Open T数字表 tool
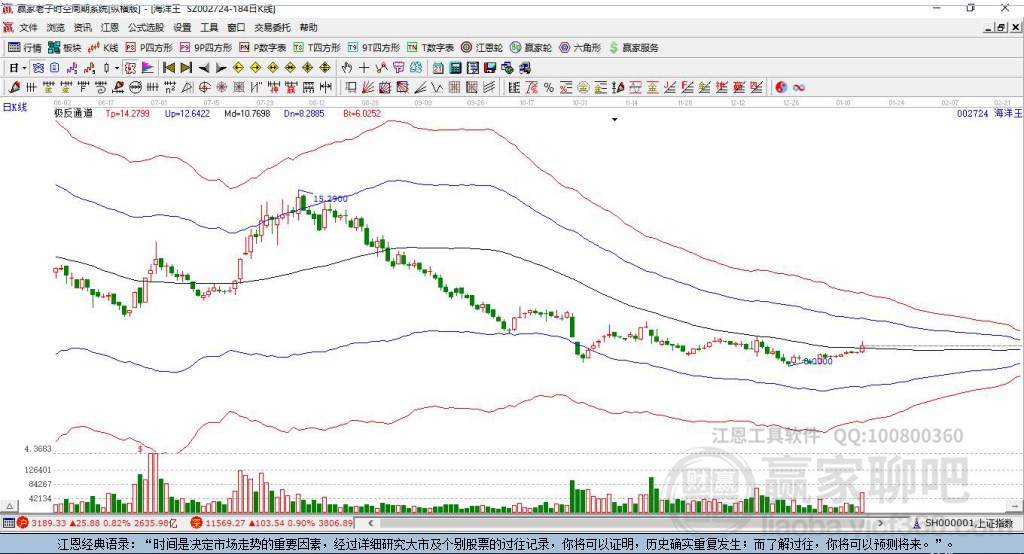1024x554 pixels. [430, 48]
